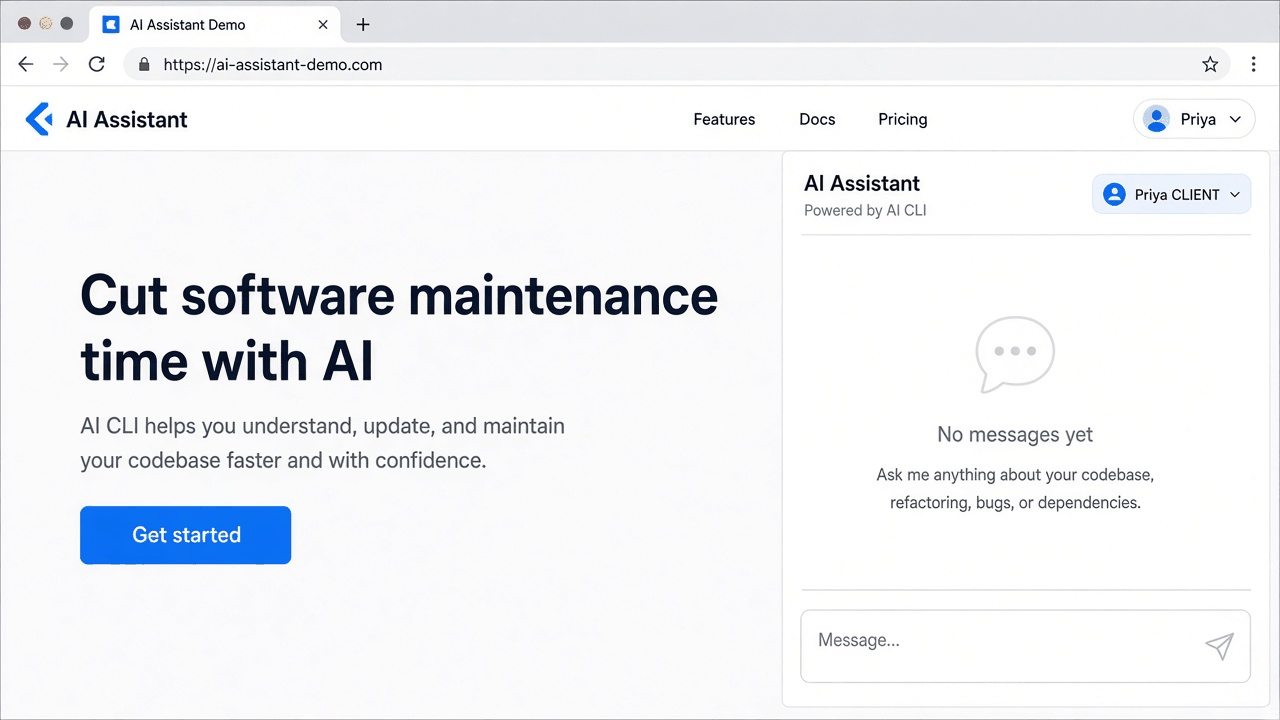
Task: Click the Cut software maintenance headline
Action: pos(399,328)
